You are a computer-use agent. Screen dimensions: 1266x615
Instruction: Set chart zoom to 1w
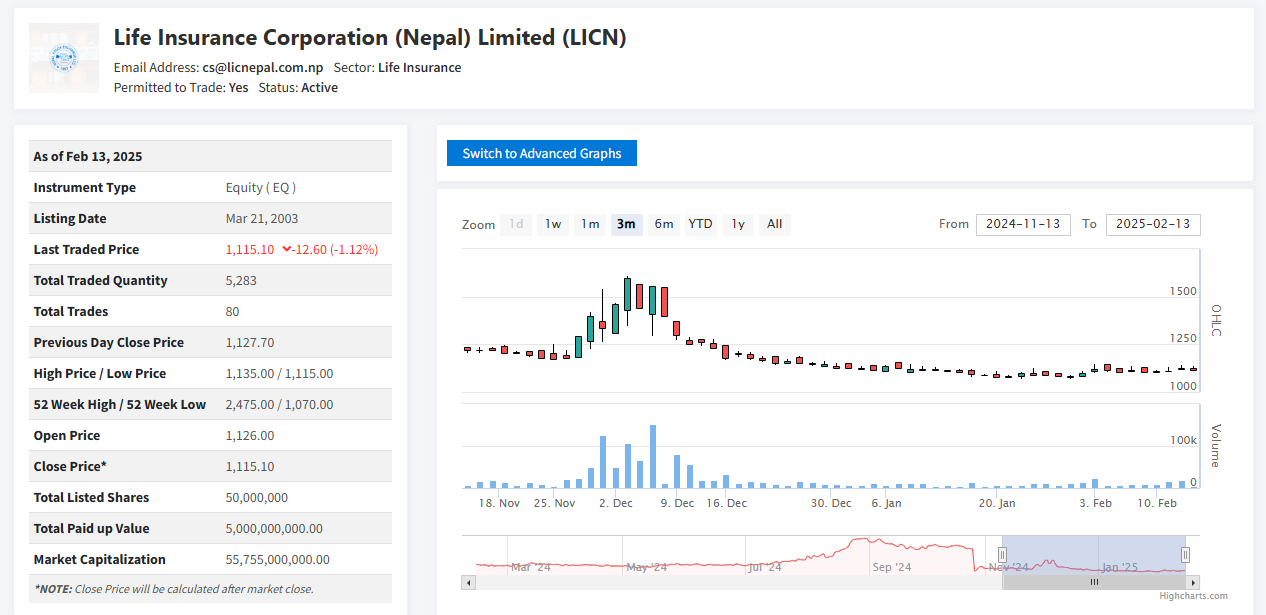(553, 224)
